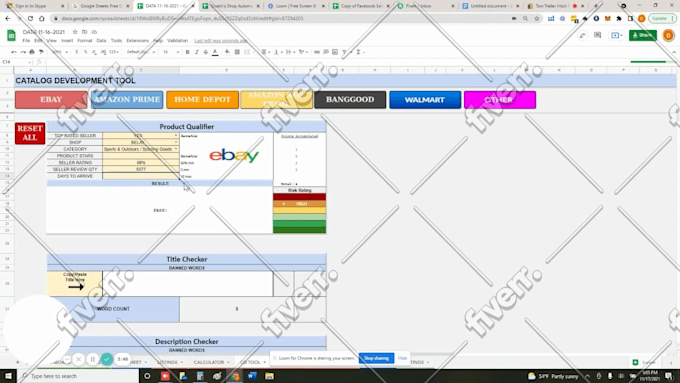Open the comment history icon

598,35
